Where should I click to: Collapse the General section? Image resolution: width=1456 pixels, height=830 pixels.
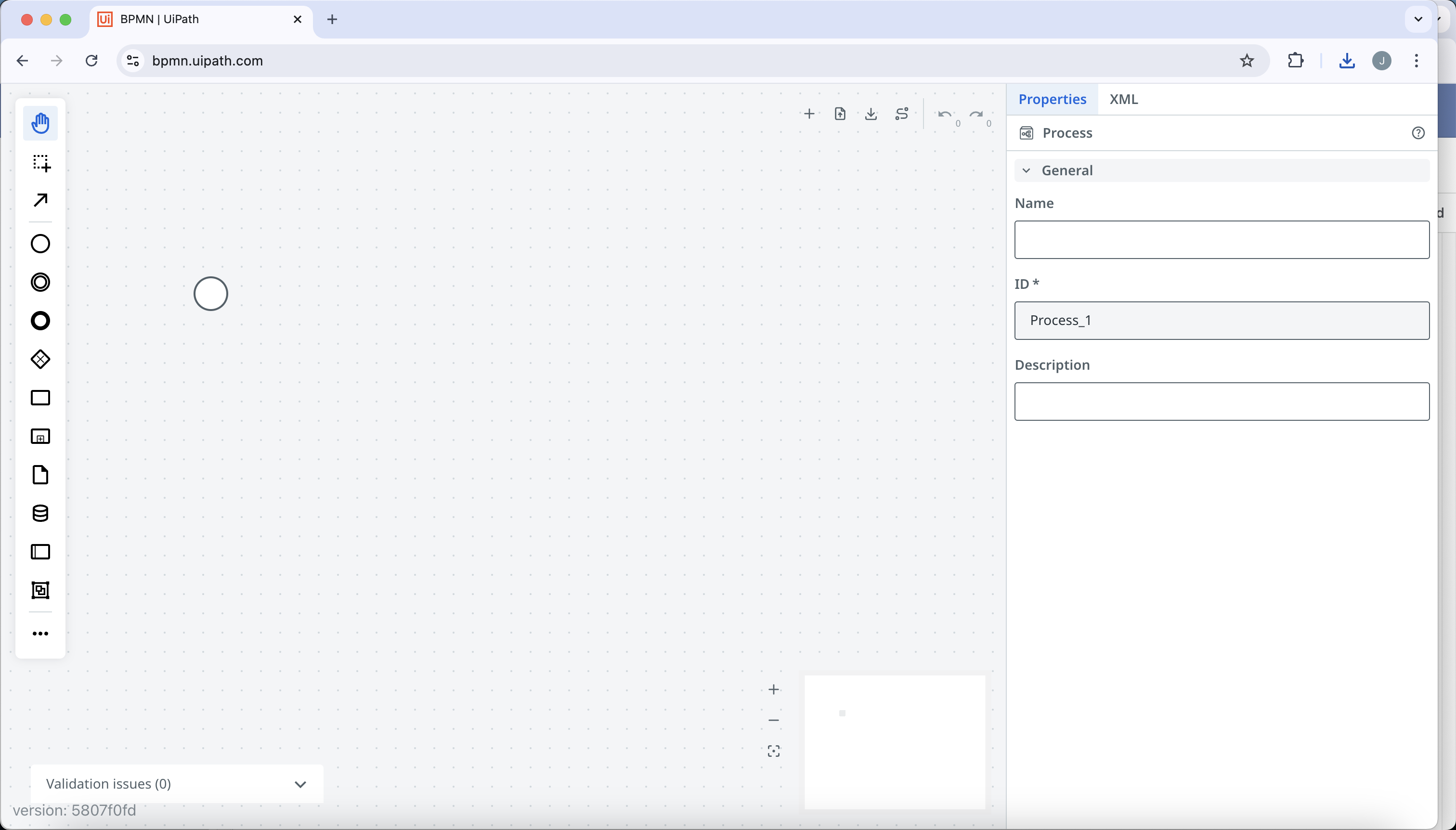click(1222, 170)
